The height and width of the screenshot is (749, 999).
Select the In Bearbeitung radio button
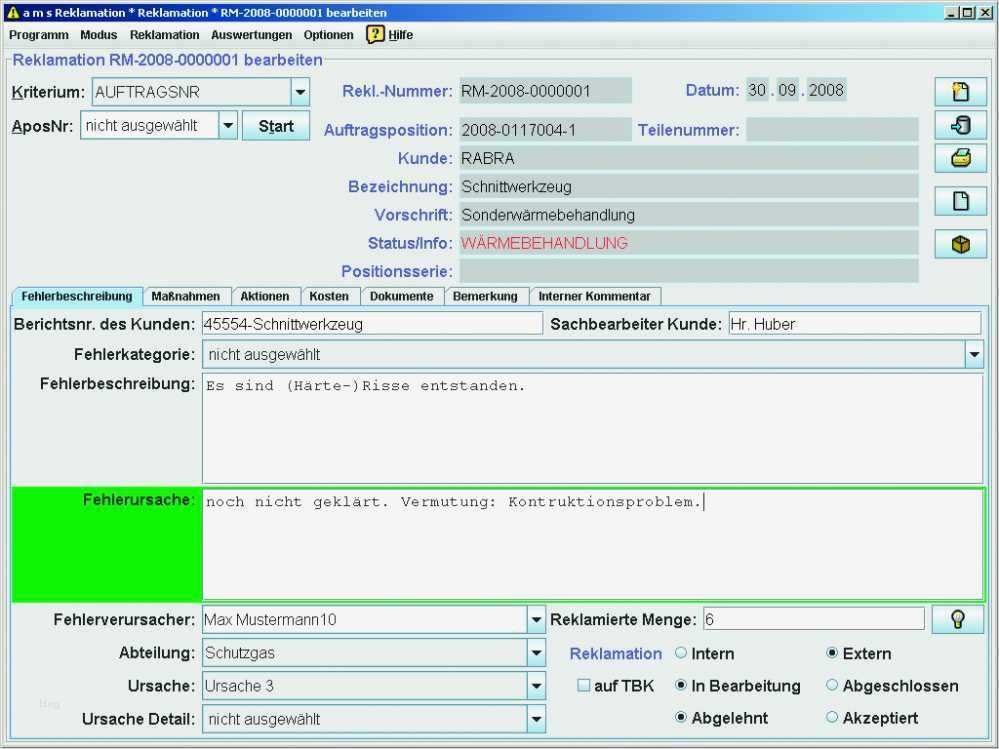point(680,685)
